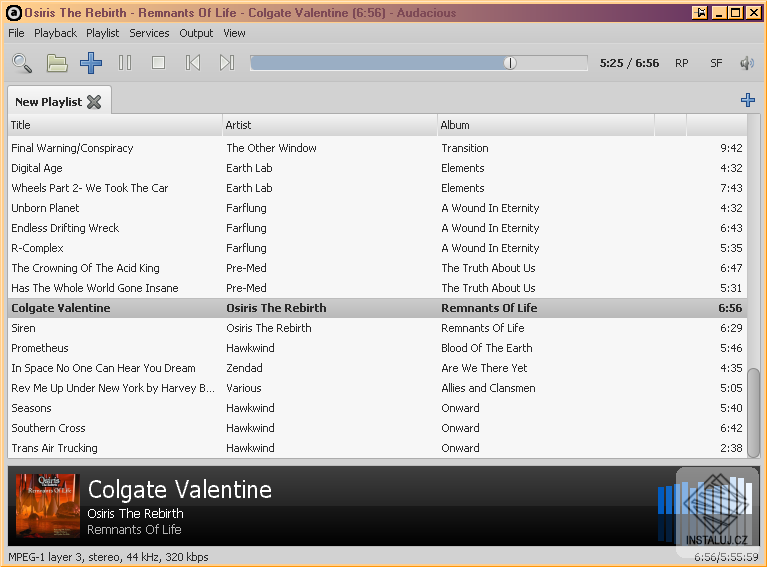Close the New Playlist tab
The image size is (767, 567).
94,101
